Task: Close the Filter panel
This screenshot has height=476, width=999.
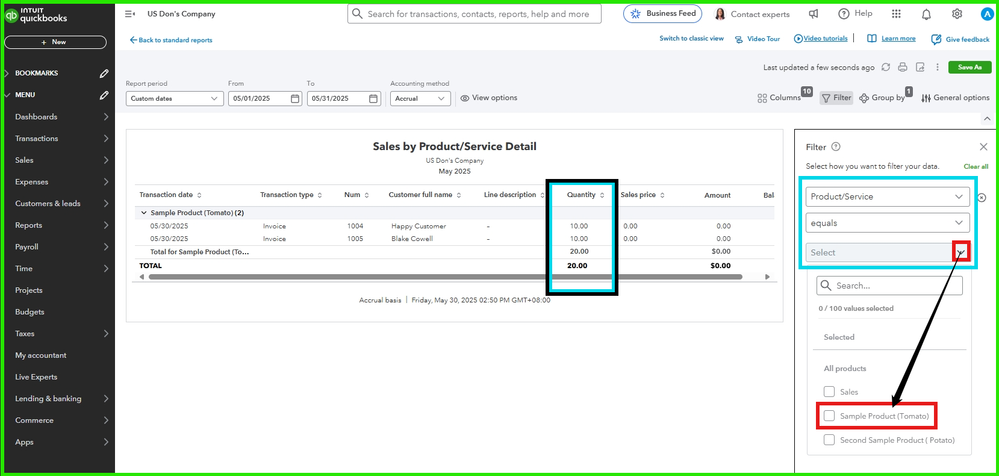Action: [x=983, y=147]
